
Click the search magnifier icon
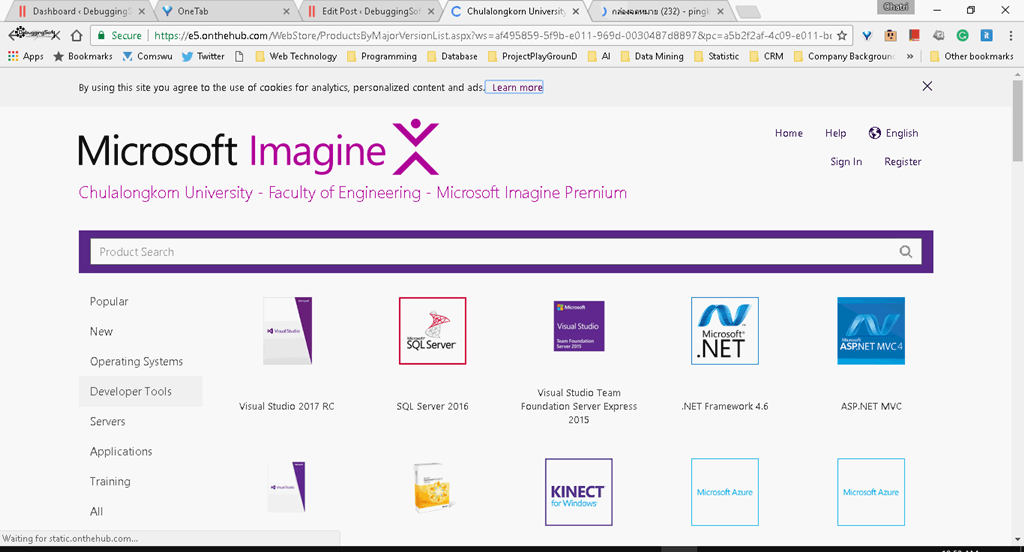point(906,252)
